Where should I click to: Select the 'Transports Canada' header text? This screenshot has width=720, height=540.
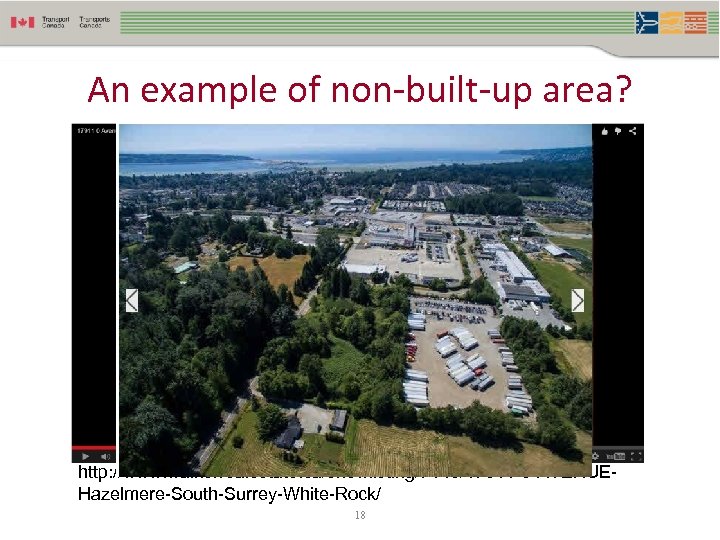tap(95, 22)
